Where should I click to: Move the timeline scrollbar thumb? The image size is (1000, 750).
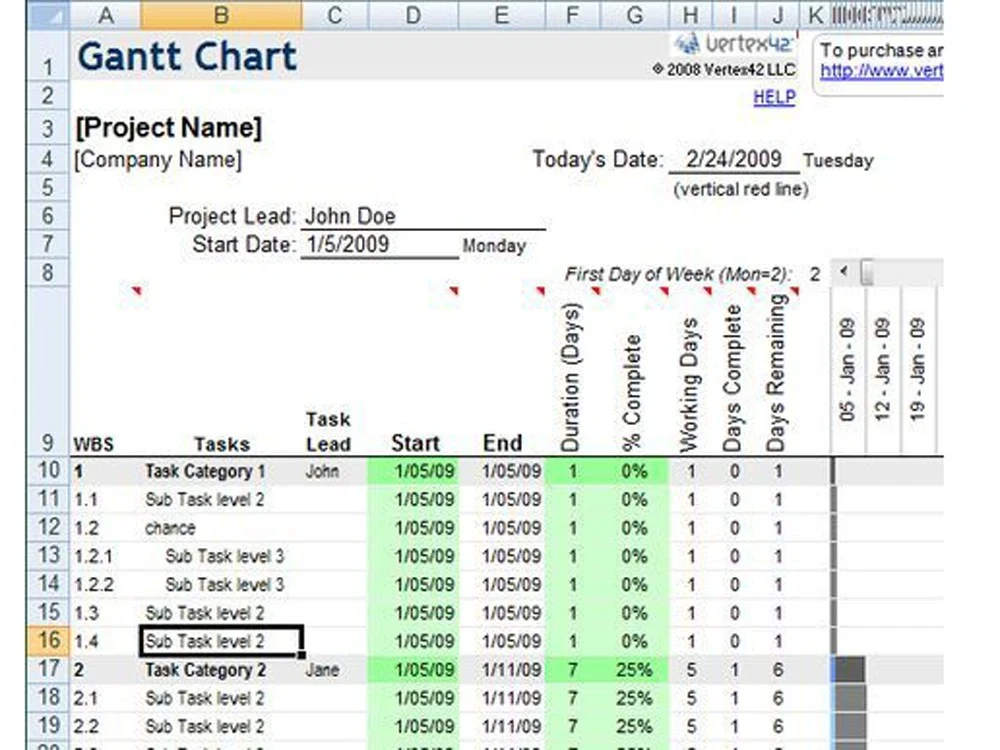[867, 272]
